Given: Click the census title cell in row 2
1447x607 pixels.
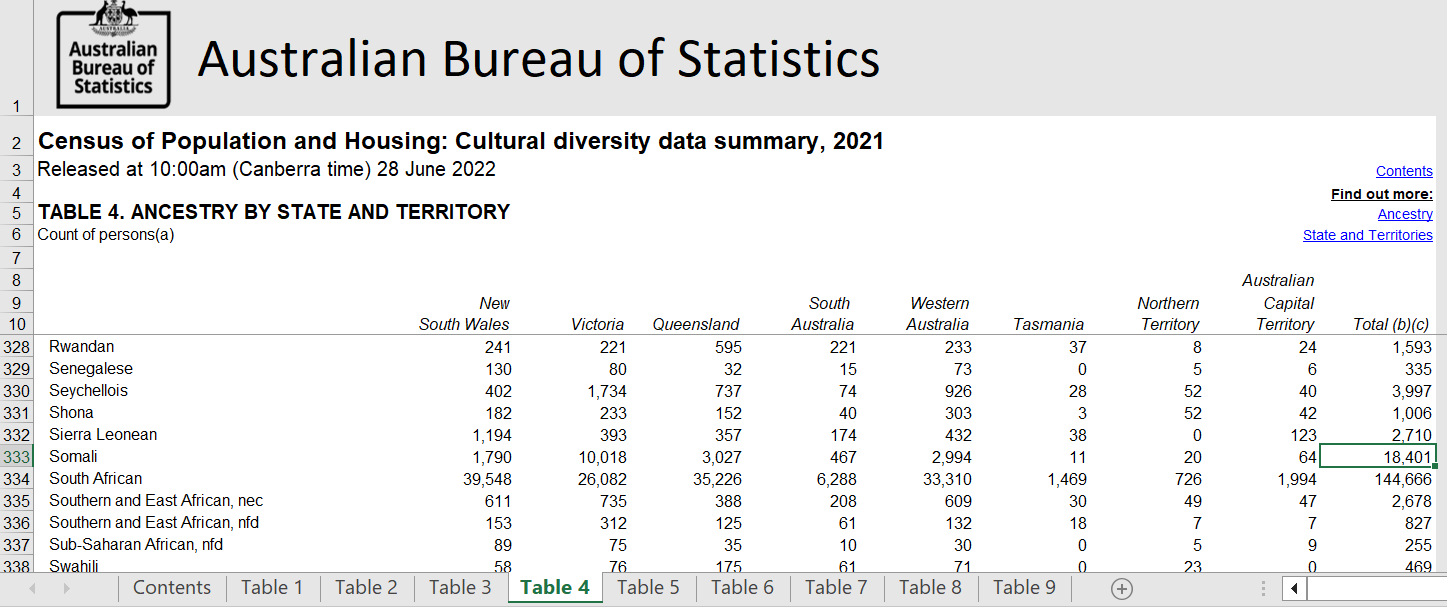Looking at the screenshot, I should tap(461, 141).
